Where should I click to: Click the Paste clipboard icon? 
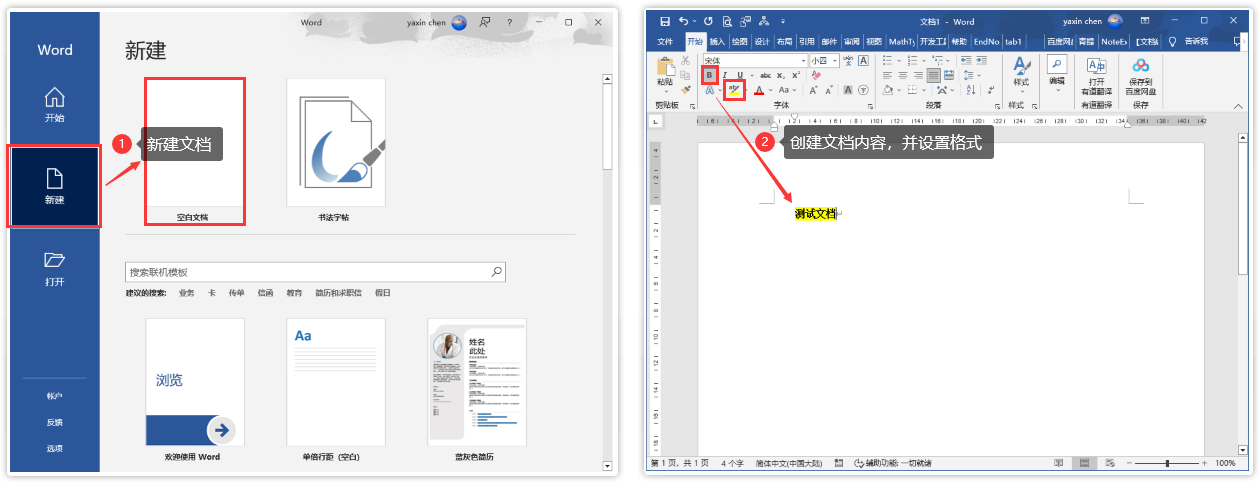[664, 65]
